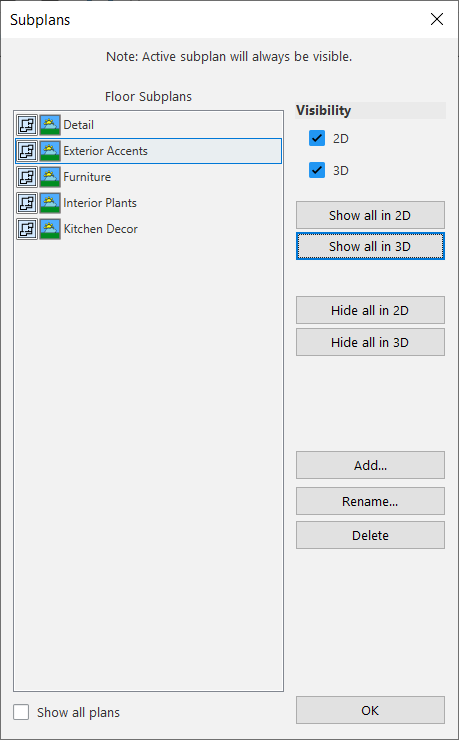Image resolution: width=459 pixels, height=740 pixels.
Task: Toggle 2D floor plan icon for Detail
Action: tap(27, 125)
